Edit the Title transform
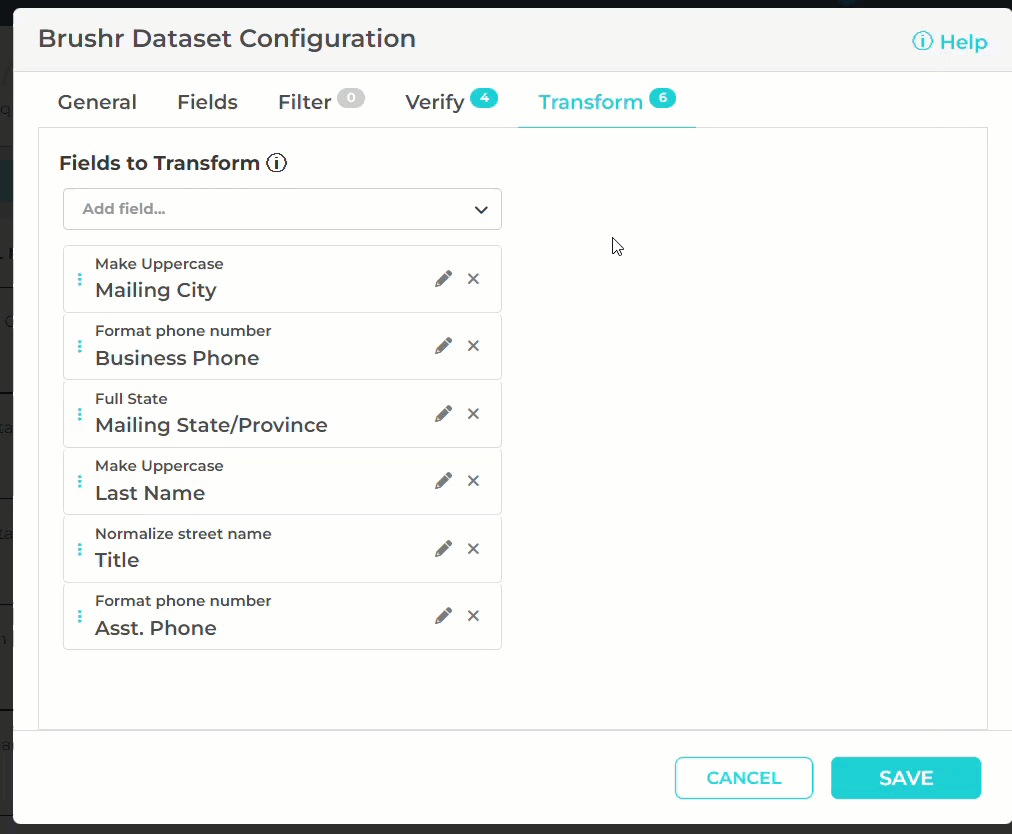This screenshot has width=1012, height=834. click(443, 549)
